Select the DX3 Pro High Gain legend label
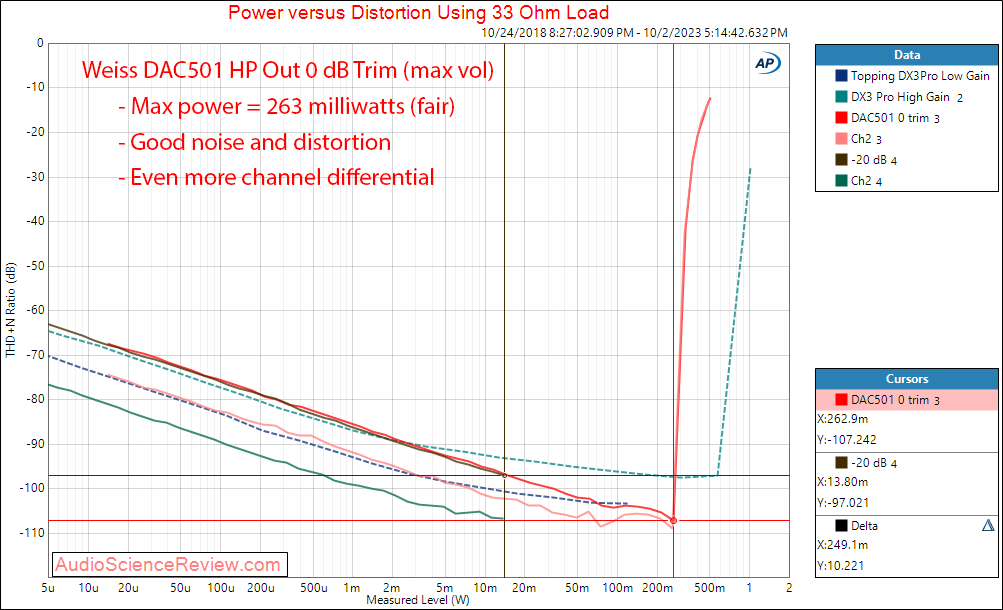 coord(906,97)
